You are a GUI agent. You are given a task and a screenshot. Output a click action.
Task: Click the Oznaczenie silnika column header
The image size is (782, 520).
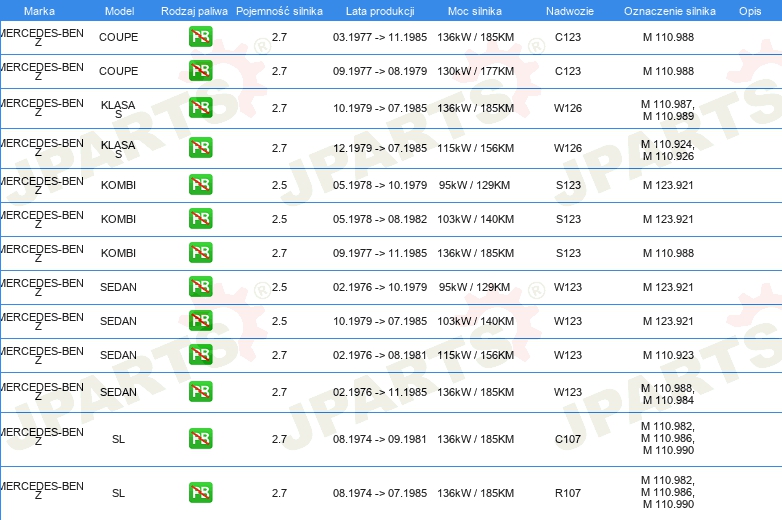point(669,11)
